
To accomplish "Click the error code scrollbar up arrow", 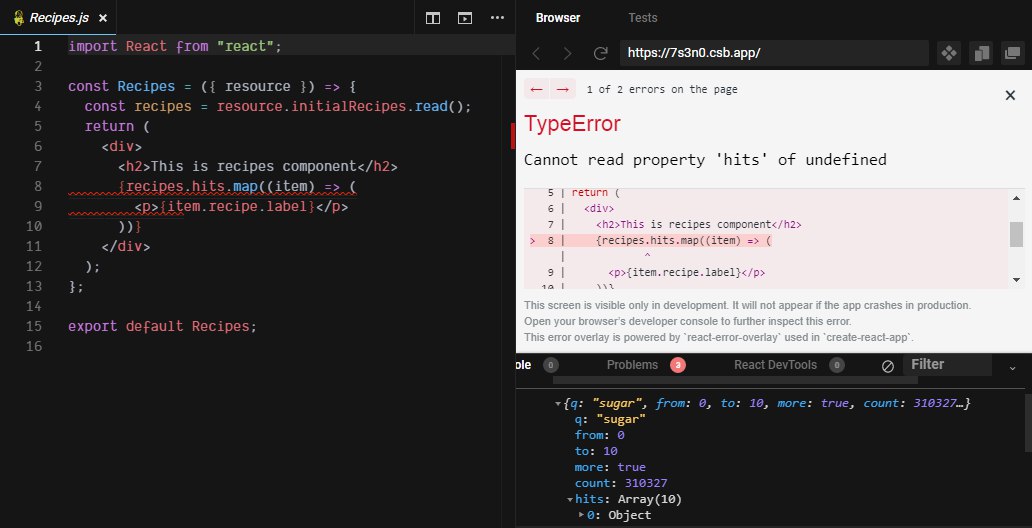I will pyautogui.click(x=1017, y=198).
